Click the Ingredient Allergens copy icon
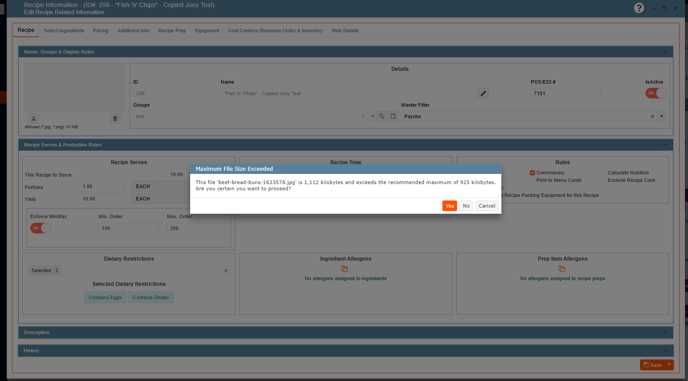 344,269
